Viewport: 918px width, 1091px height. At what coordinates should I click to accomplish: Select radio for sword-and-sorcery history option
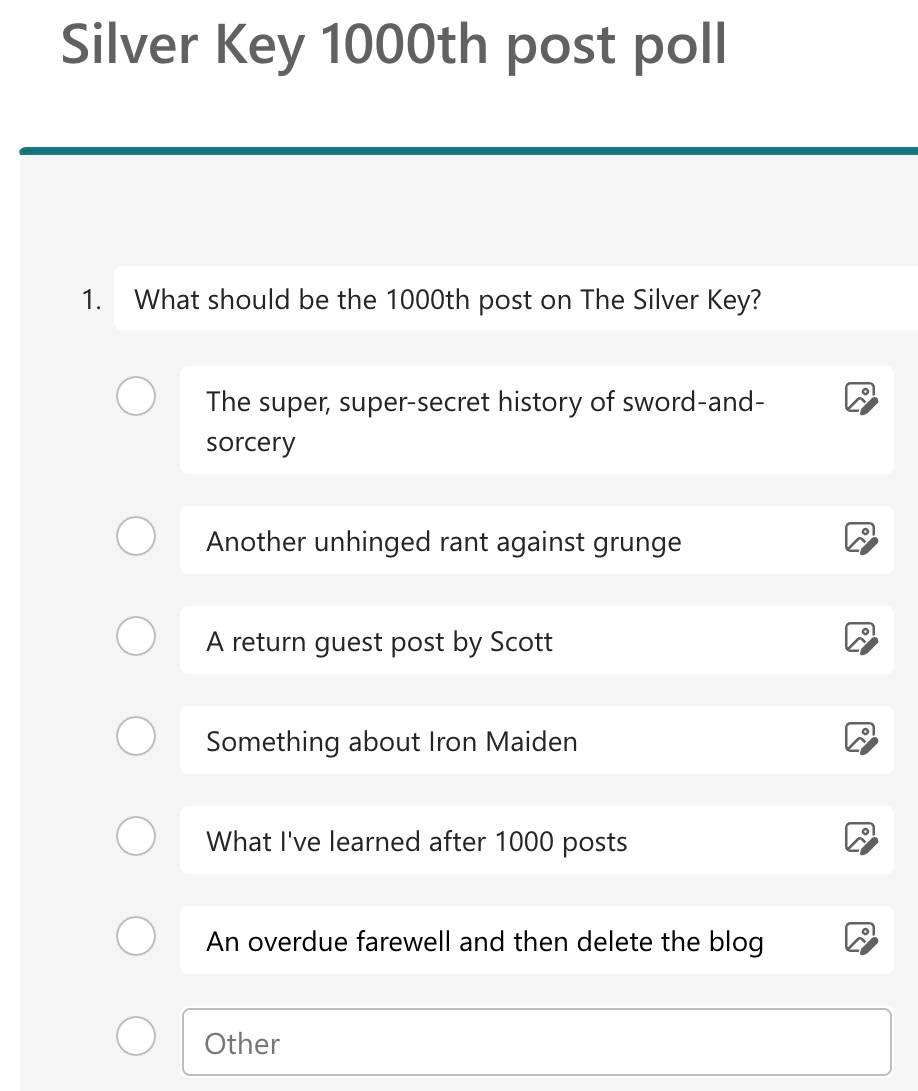pos(136,396)
